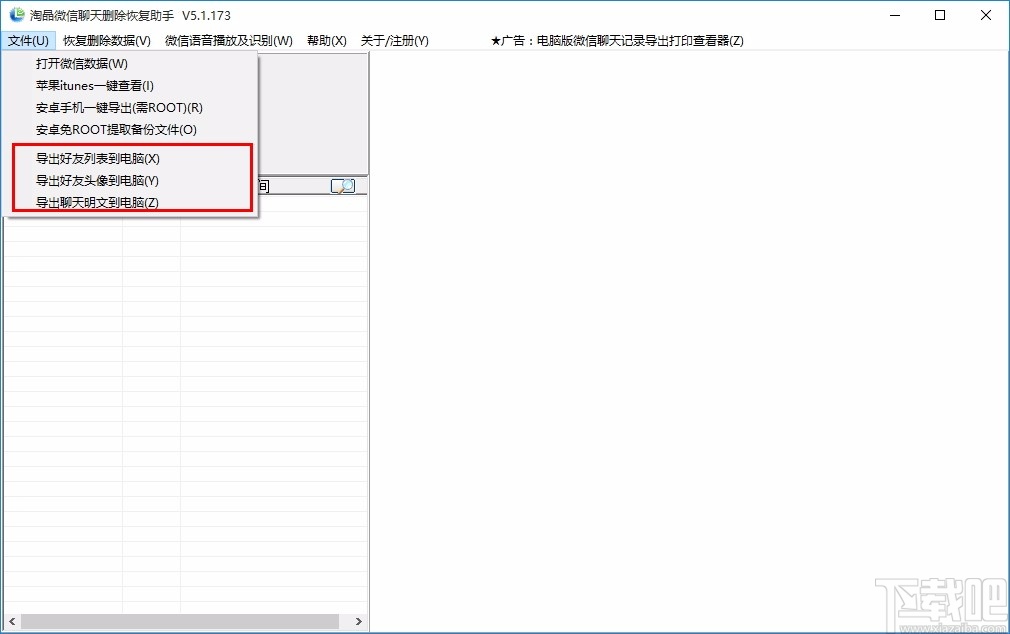This screenshot has width=1010, height=634.
Task: Choose 苹果itunes一键查看(I) menu entry
Action: click(95, 86)
